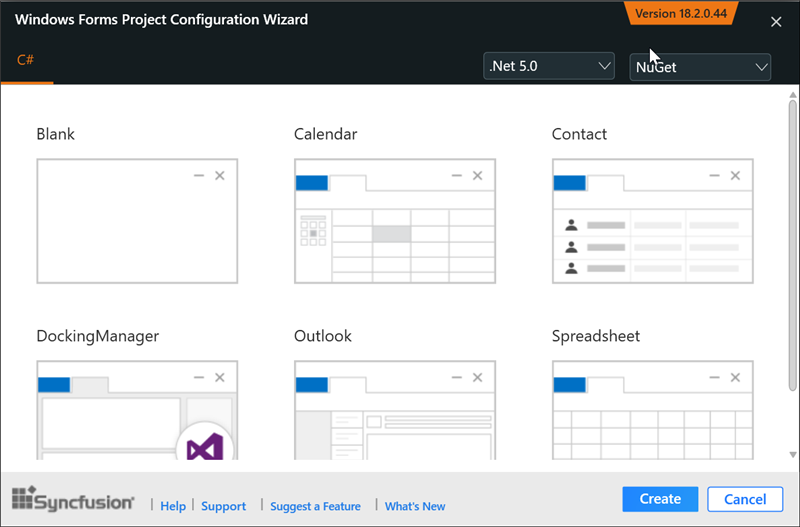Screen dimensions: 800x527
Task: Click the scrollbar down arrow
Action: coord(793,455)
